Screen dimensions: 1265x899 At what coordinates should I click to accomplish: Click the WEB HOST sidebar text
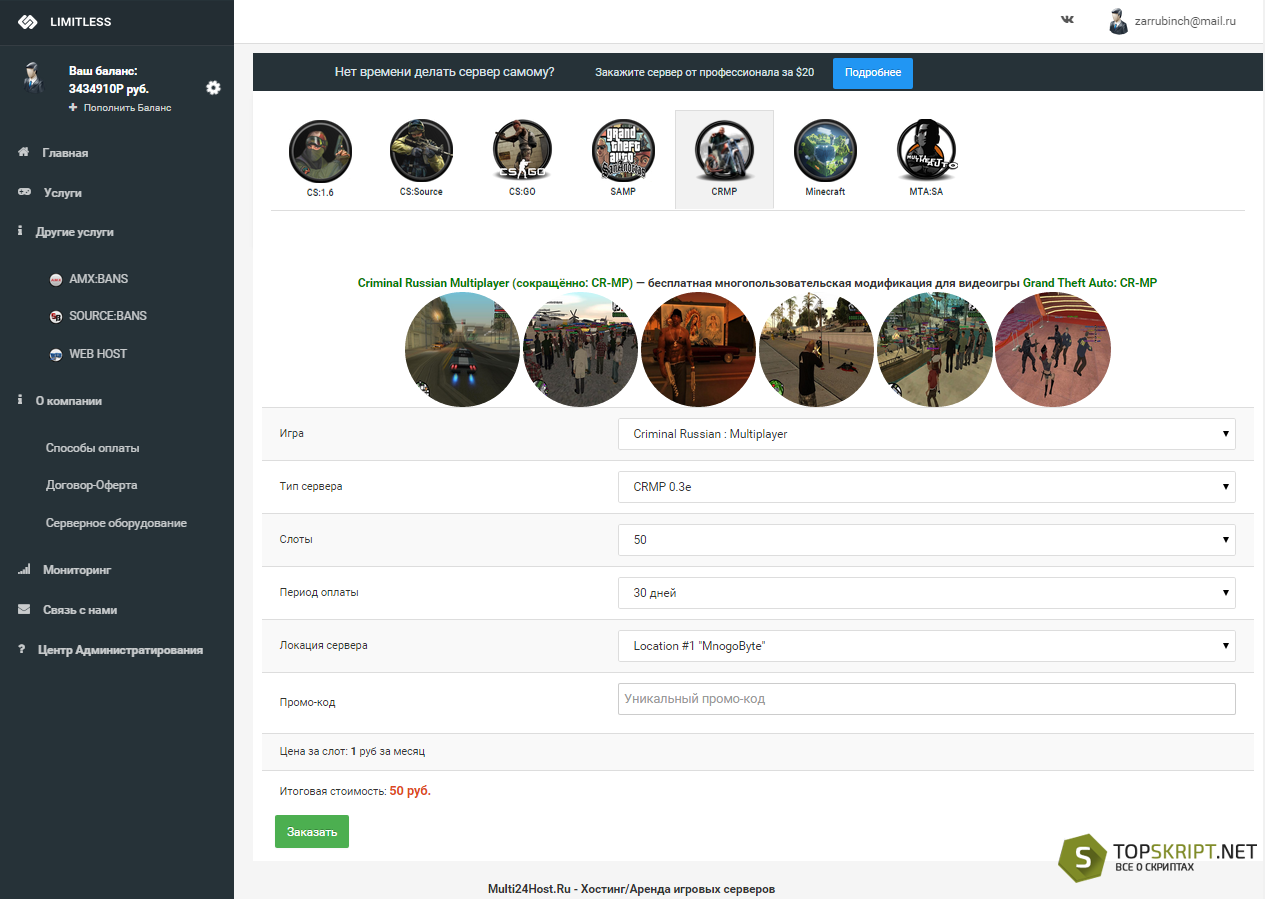pyautogui.click(x=98, y=354)
